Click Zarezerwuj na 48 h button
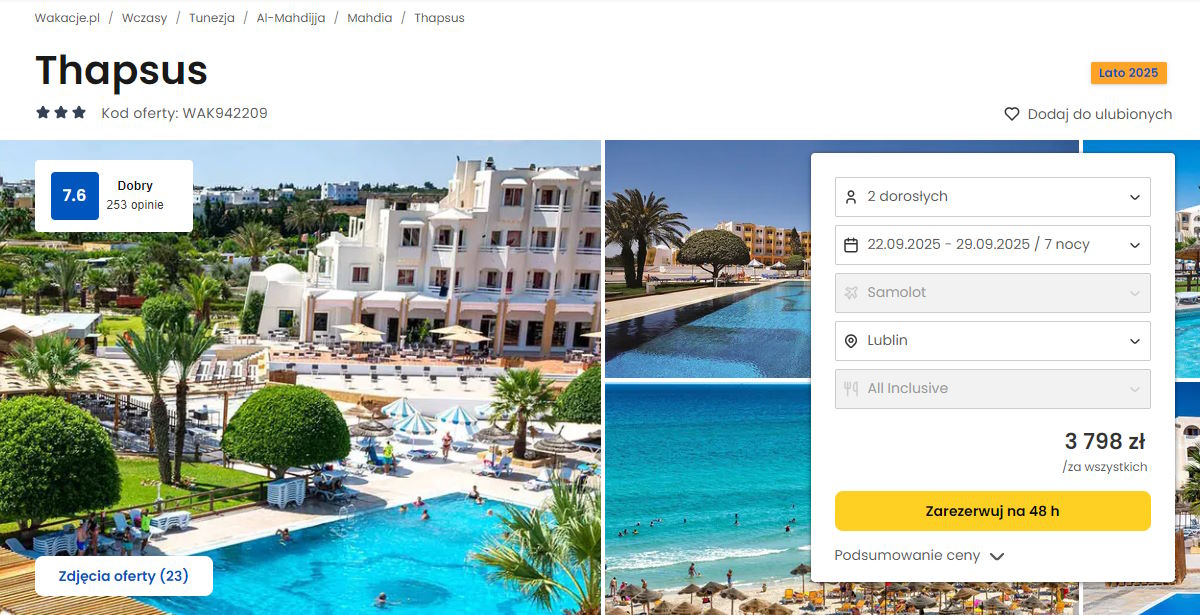Image resolution: width=1200 pixels, height=615 pixels. (993, 511)
